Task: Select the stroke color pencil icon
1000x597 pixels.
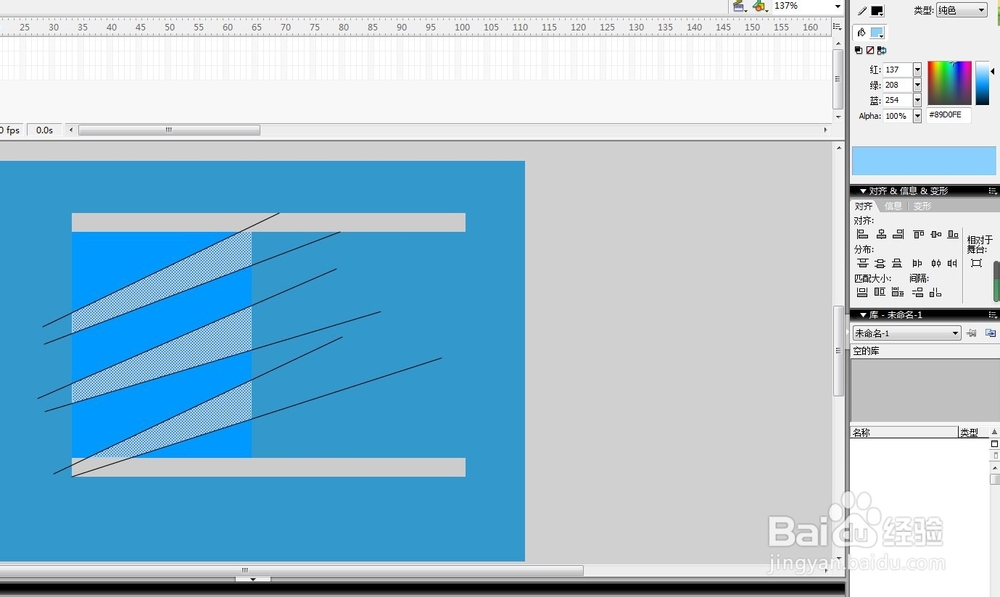Action: tap(862, 11)
